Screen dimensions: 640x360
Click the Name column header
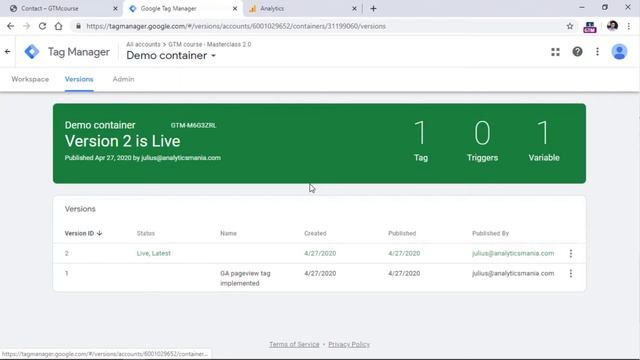(229, 233)
